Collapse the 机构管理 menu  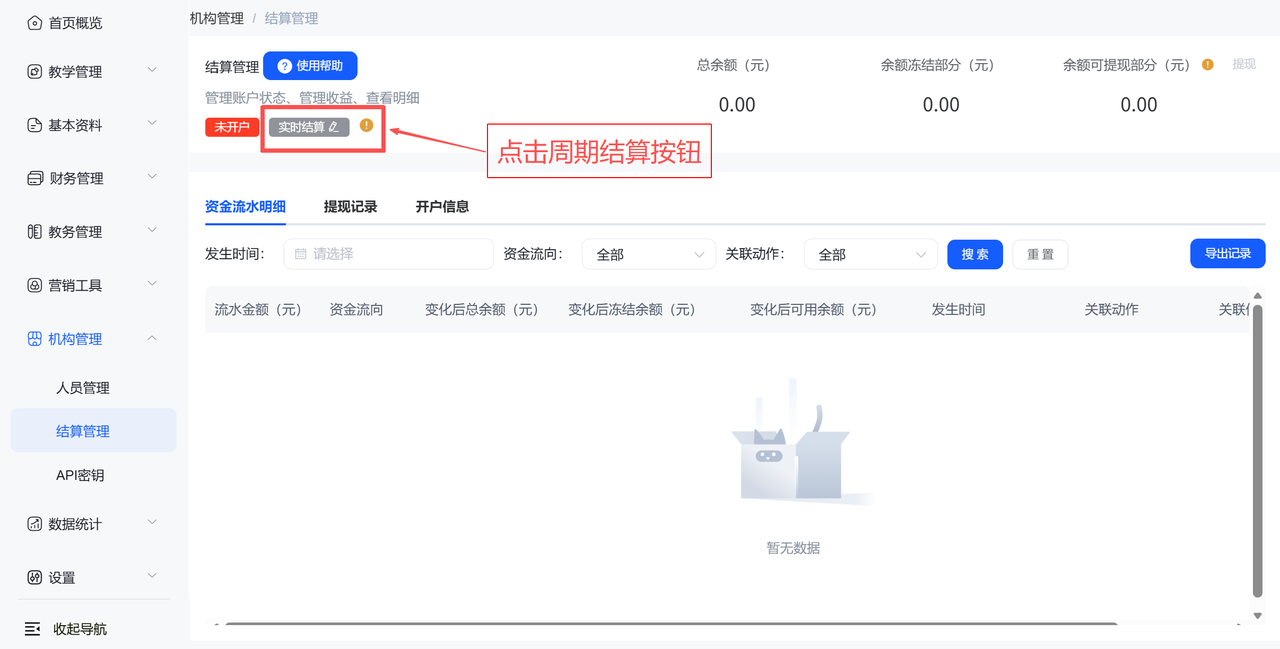point(152,339)
